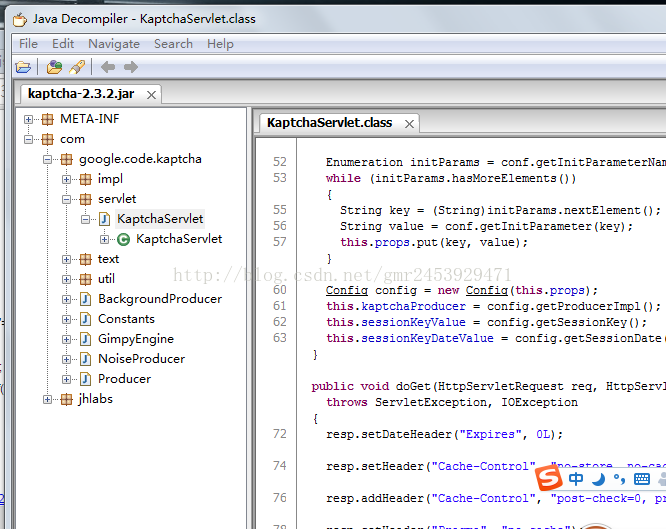
Task: Click the Constants file icon
Action: pyautogui.click(x=85, y=319)
